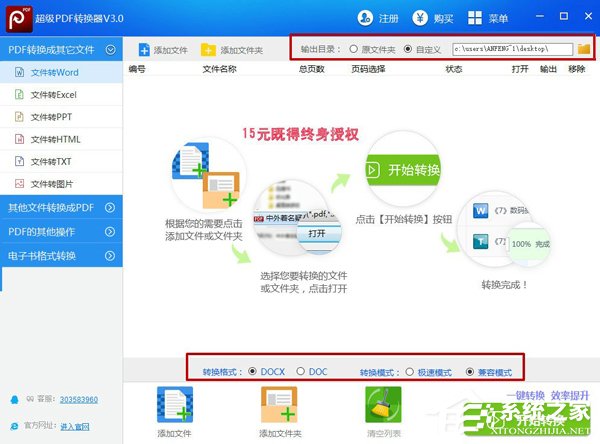Expand 其他文件转换成PDF section arrow
Image resolution: width=600 pixels, height=444 pixels.
pos(110,207)
